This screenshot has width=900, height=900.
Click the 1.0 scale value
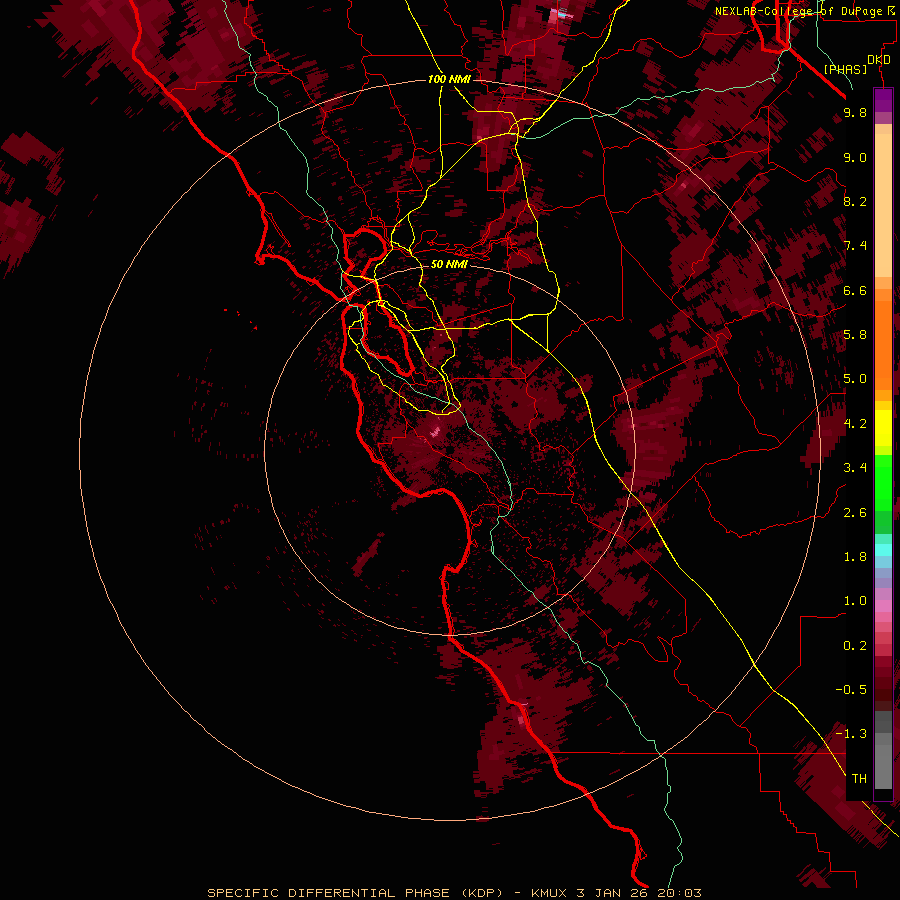point(855,601)
